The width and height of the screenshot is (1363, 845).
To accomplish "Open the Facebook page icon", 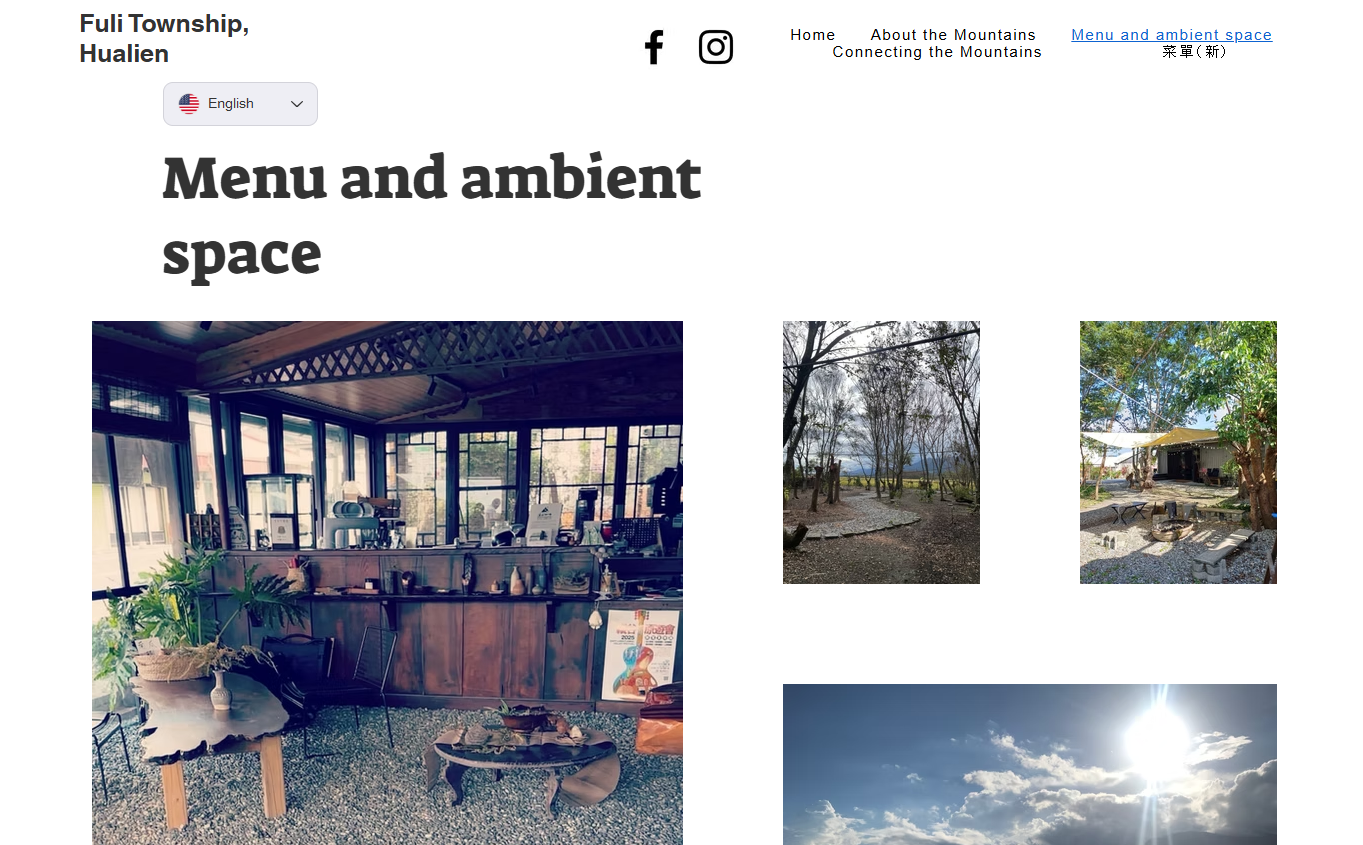I will tap(654, 47).
